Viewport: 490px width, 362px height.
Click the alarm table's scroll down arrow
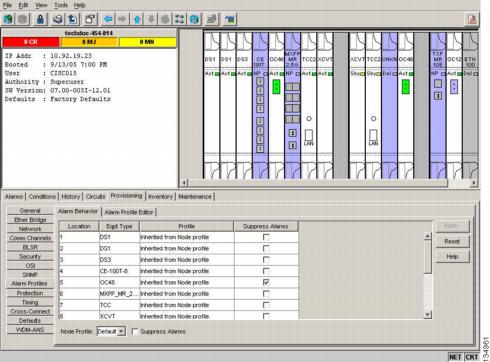pyautogui.click(x=427, y=314)
